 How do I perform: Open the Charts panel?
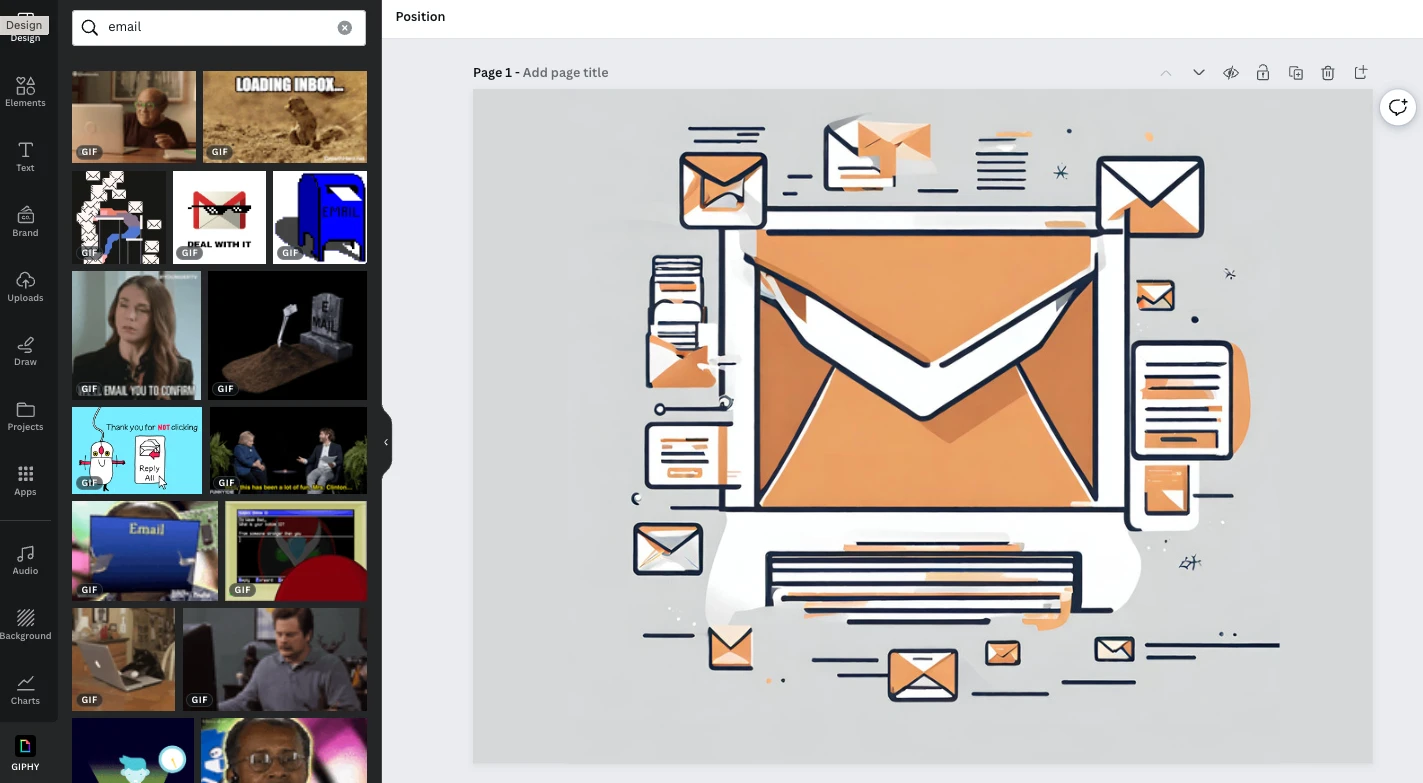[x=25, y=689]
